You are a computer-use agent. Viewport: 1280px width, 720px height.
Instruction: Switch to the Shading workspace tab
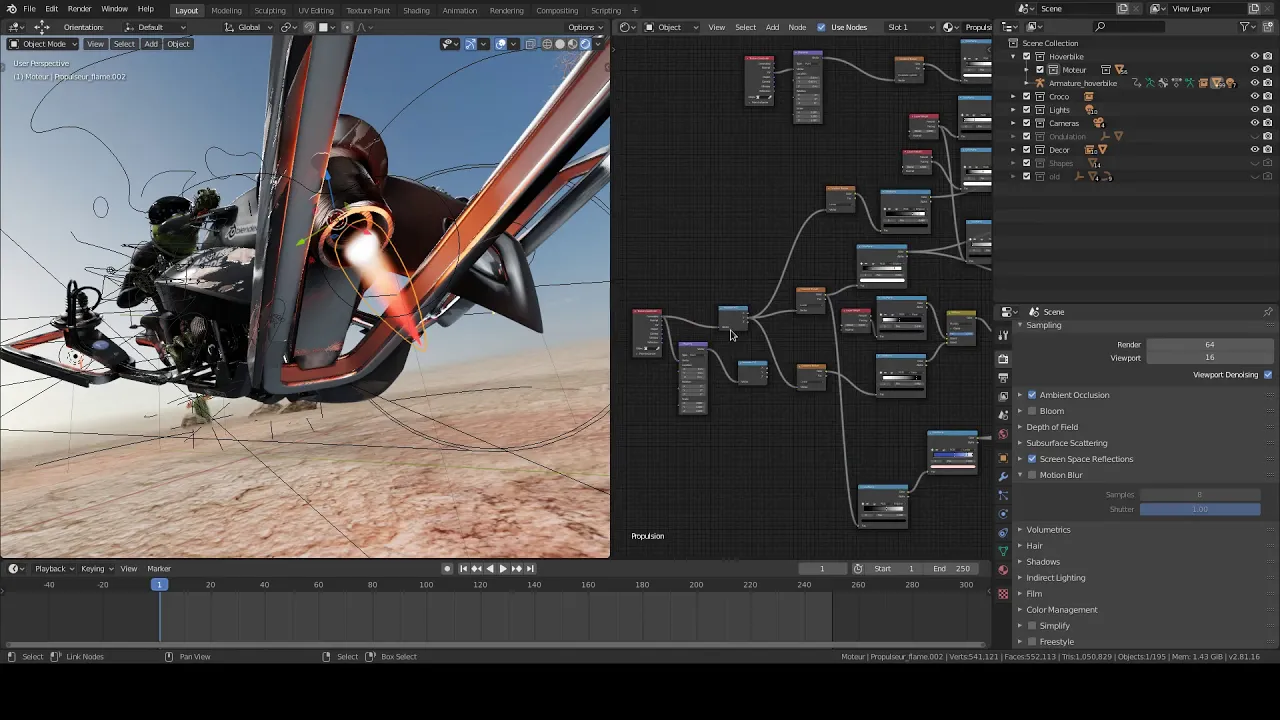click(x=416, y=10)
